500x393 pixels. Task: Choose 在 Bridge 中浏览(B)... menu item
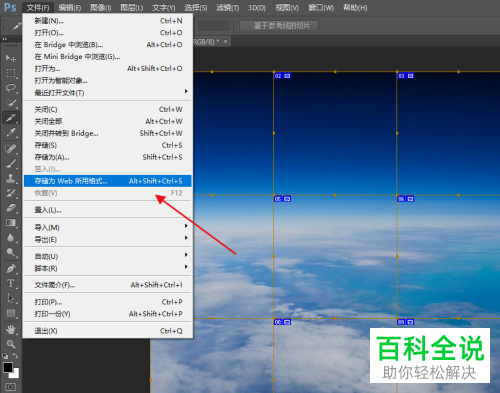coord(108,45)
